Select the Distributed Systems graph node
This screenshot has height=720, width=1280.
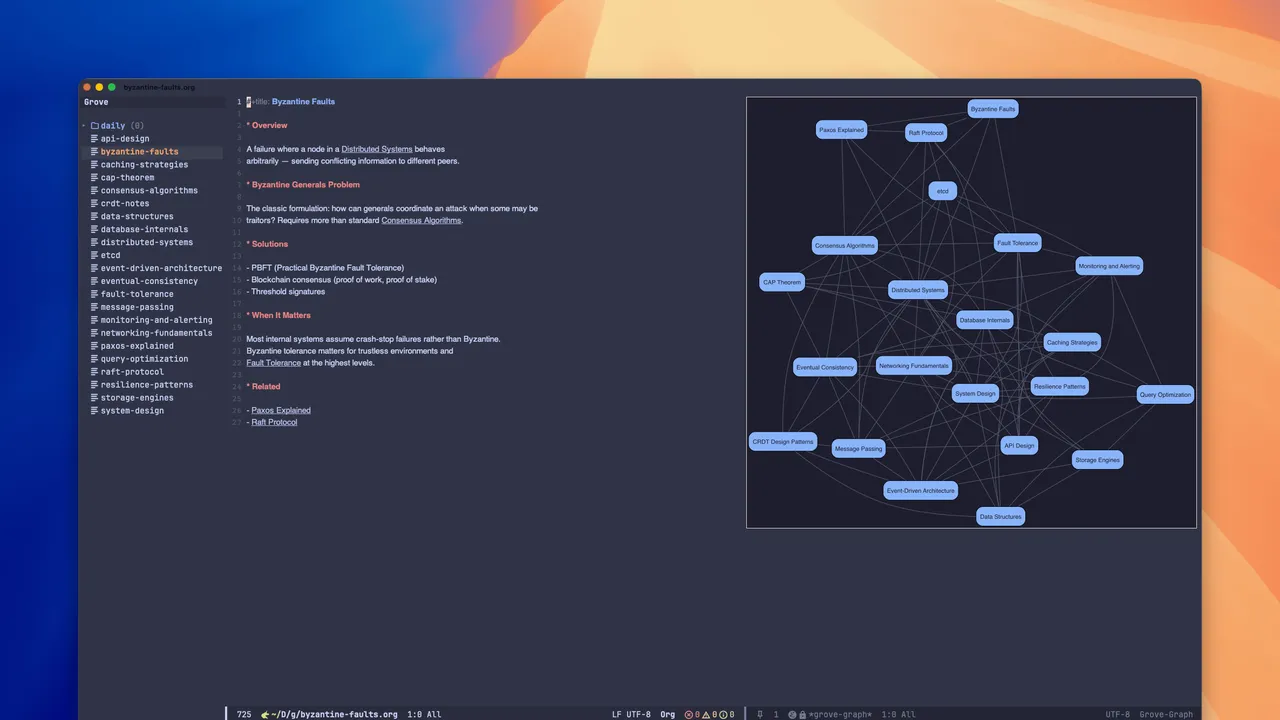918,290
